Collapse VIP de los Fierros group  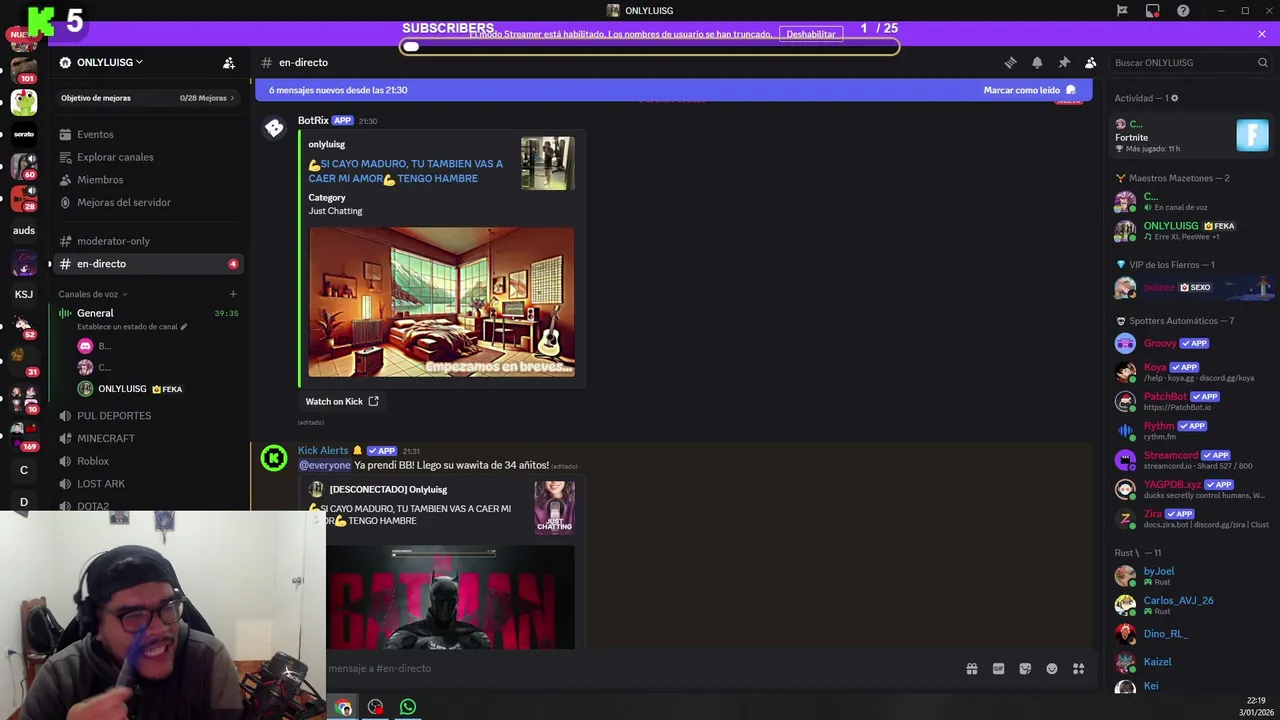click(1164, 265)
